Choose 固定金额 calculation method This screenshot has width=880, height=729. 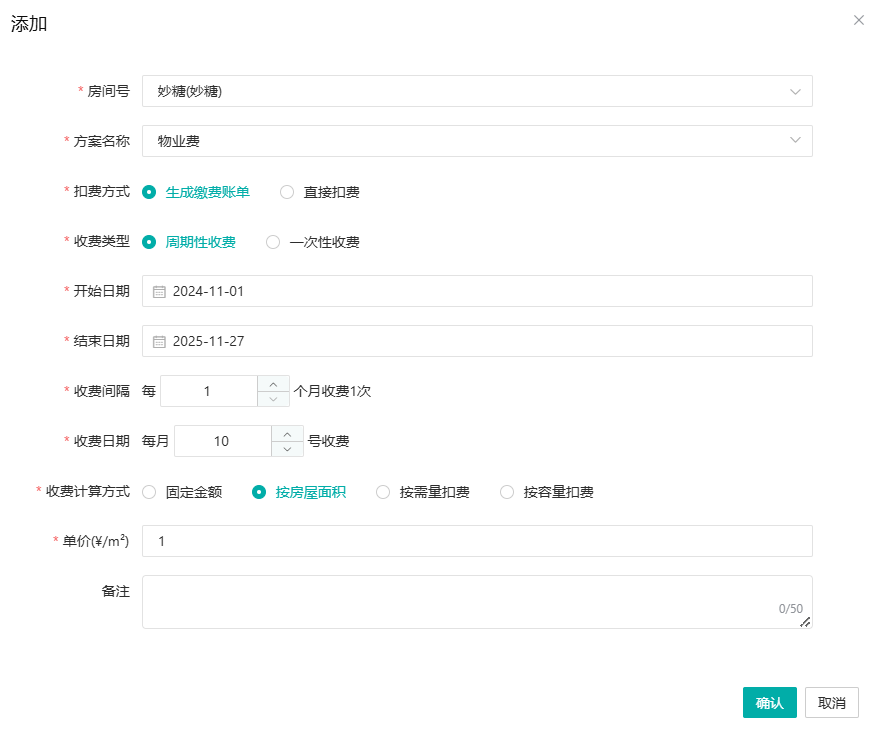point(149,492)
